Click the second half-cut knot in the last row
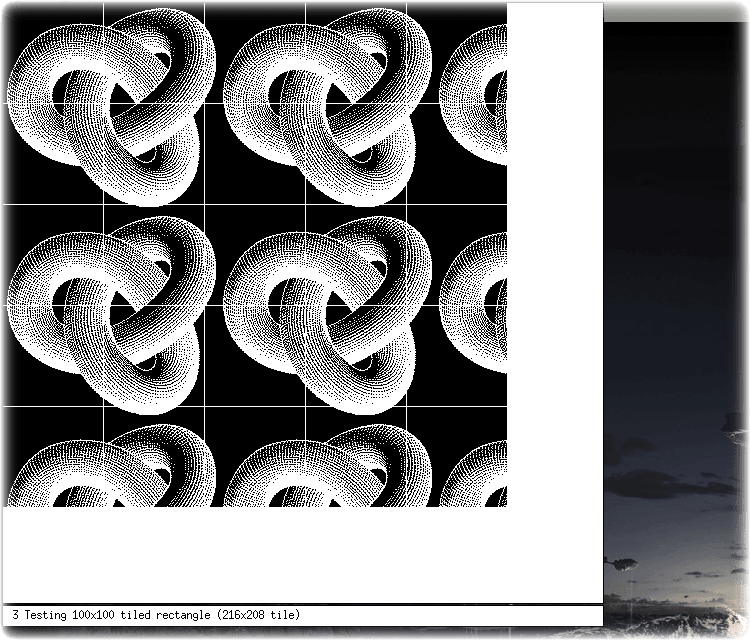750x640 pixels. pyautogui.click(x=327, y=465)
